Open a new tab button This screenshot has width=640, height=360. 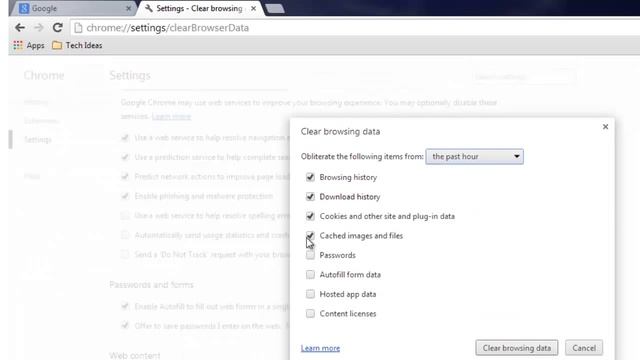coord(275,9)
